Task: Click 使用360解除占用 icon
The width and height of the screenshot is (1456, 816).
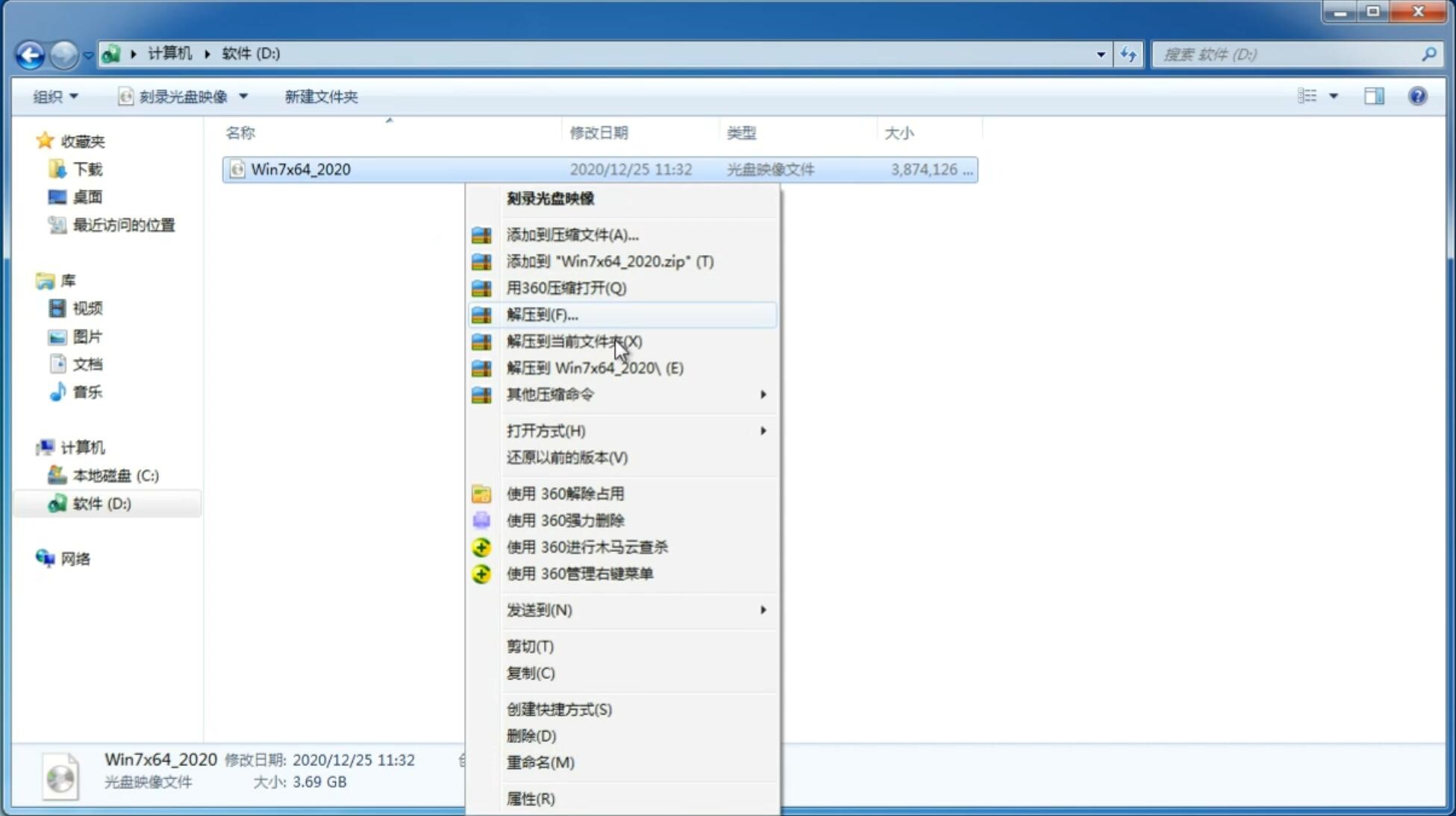Action: (x=481, y=493)
